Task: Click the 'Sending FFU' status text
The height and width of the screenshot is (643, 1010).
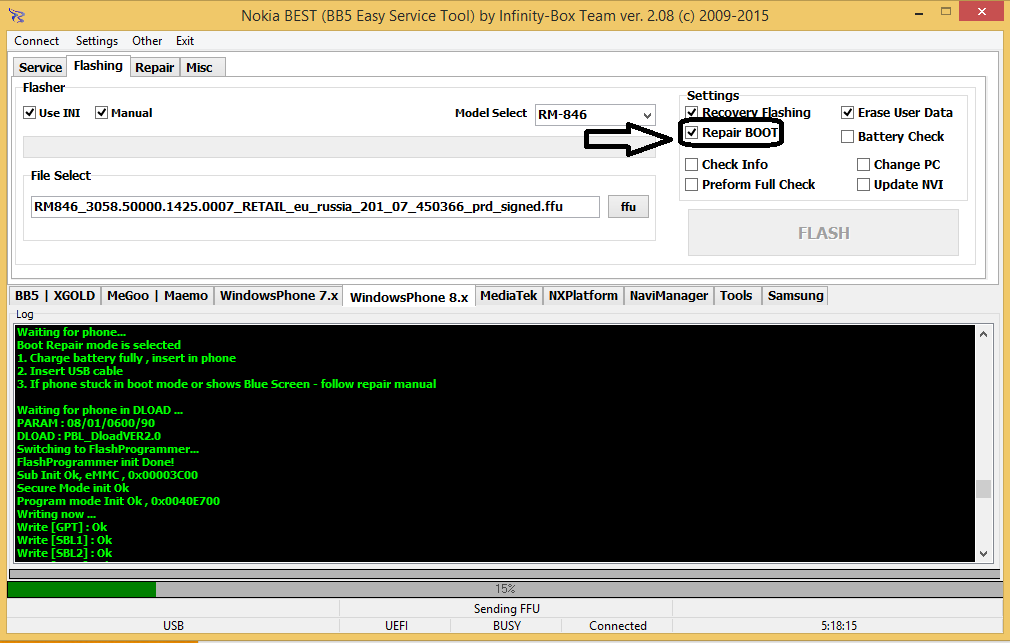Action: 506,609
